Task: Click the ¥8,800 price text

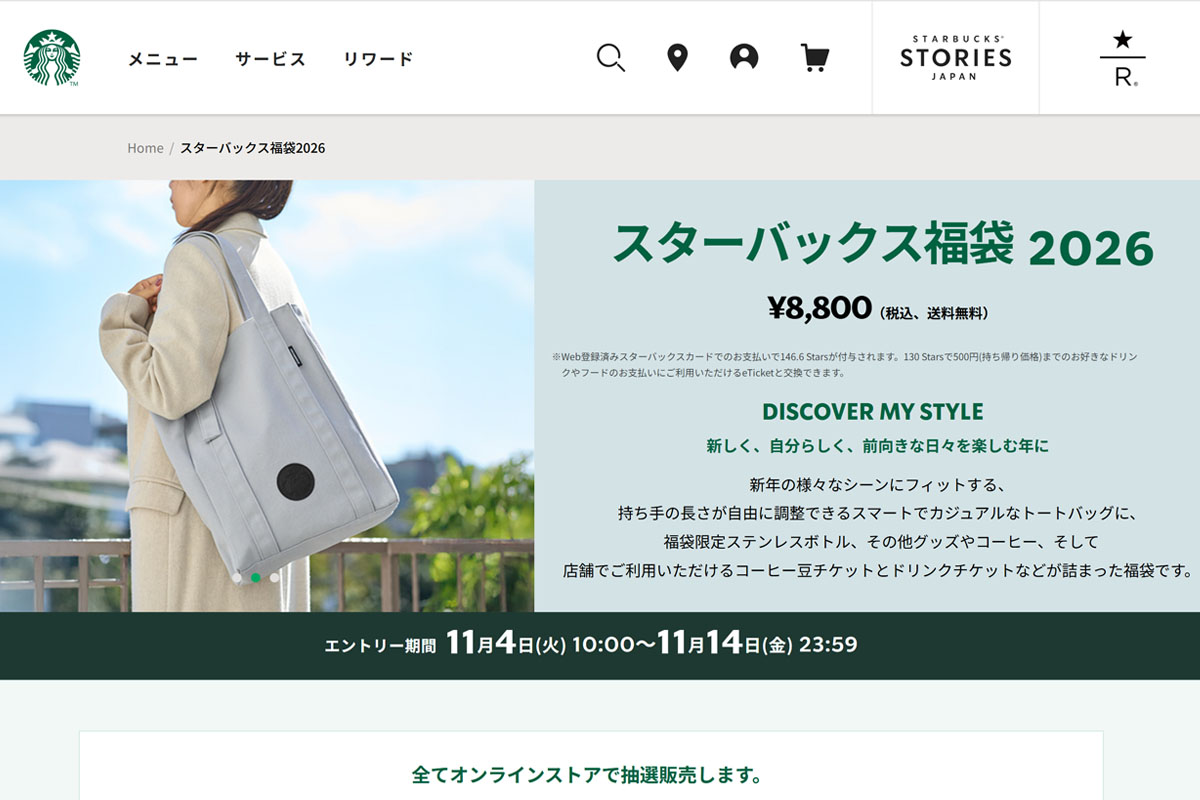Action: point(820,308)
